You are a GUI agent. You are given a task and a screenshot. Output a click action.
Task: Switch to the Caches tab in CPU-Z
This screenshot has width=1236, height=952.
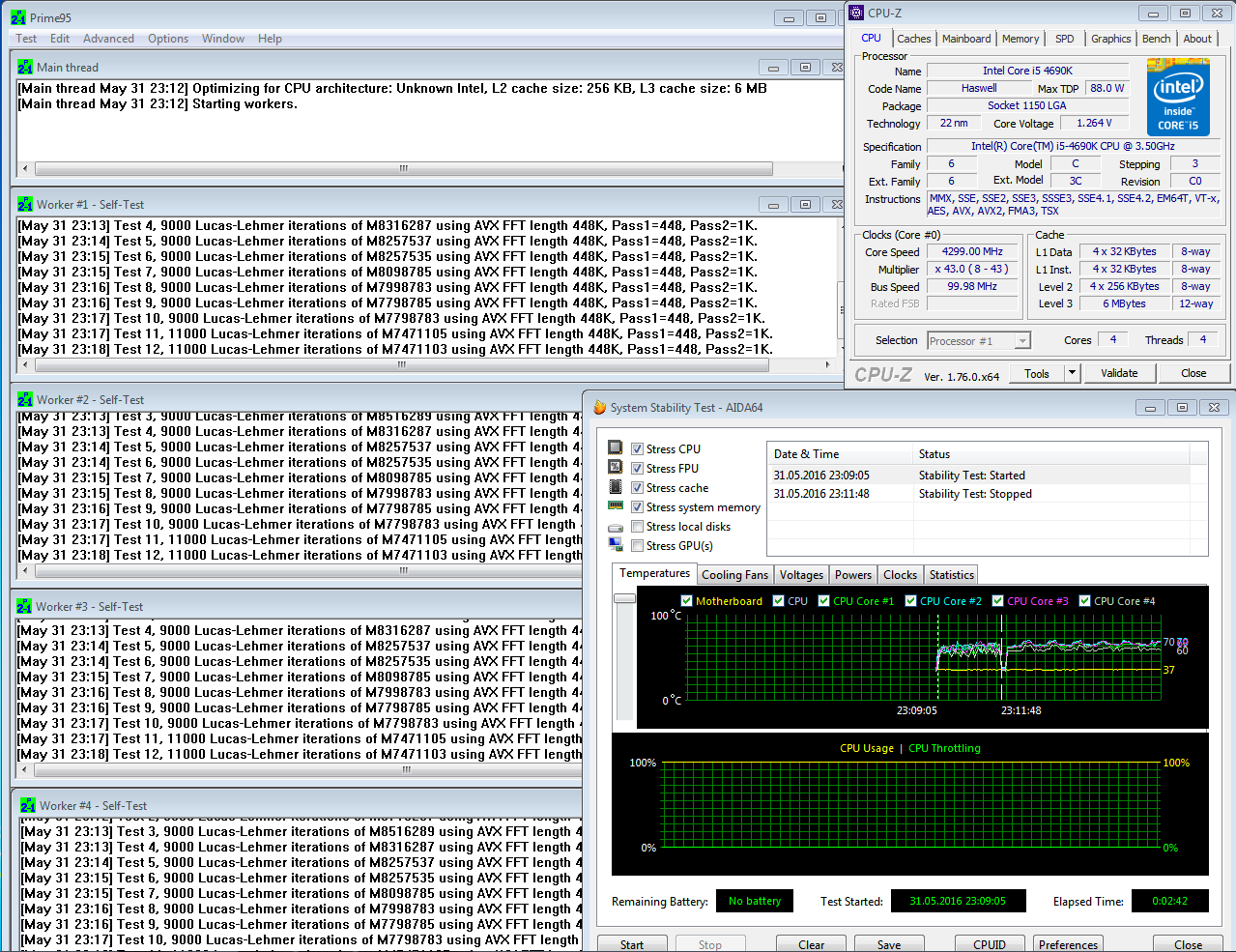[x=913, y=39]
